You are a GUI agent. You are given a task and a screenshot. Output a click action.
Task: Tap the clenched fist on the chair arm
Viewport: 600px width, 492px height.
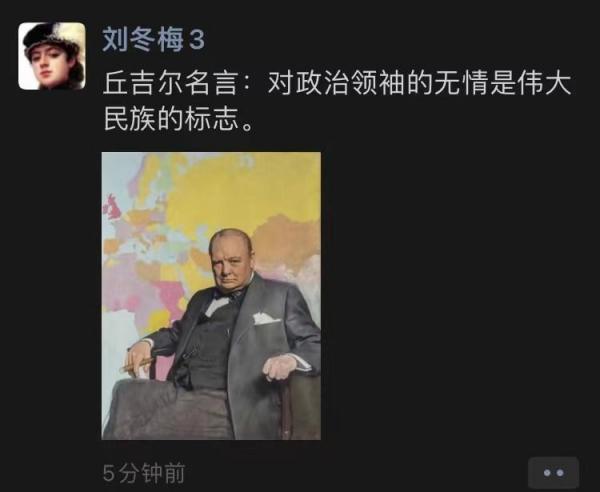point(280,367)
